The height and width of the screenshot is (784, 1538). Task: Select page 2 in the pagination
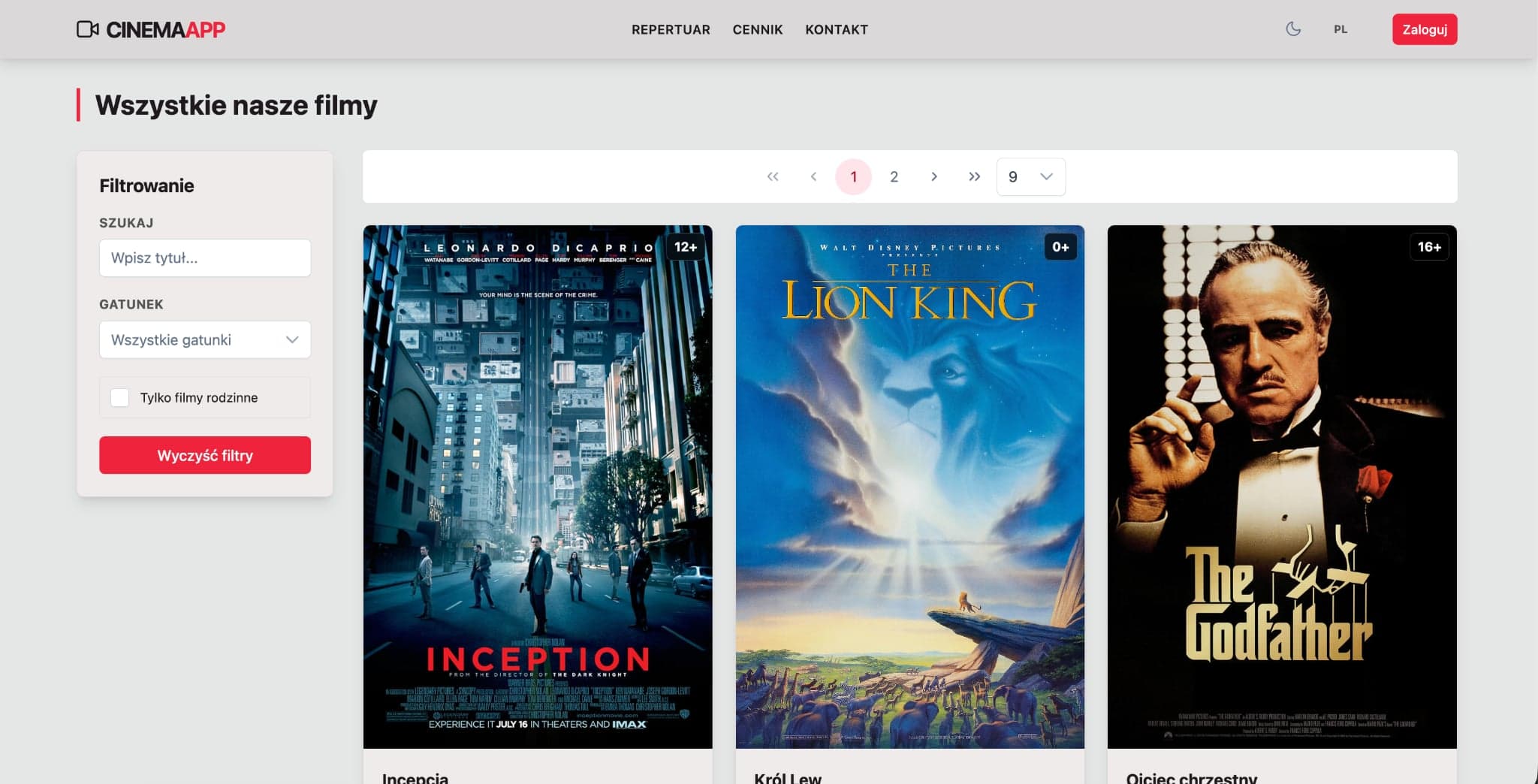(x=894, y=176)
